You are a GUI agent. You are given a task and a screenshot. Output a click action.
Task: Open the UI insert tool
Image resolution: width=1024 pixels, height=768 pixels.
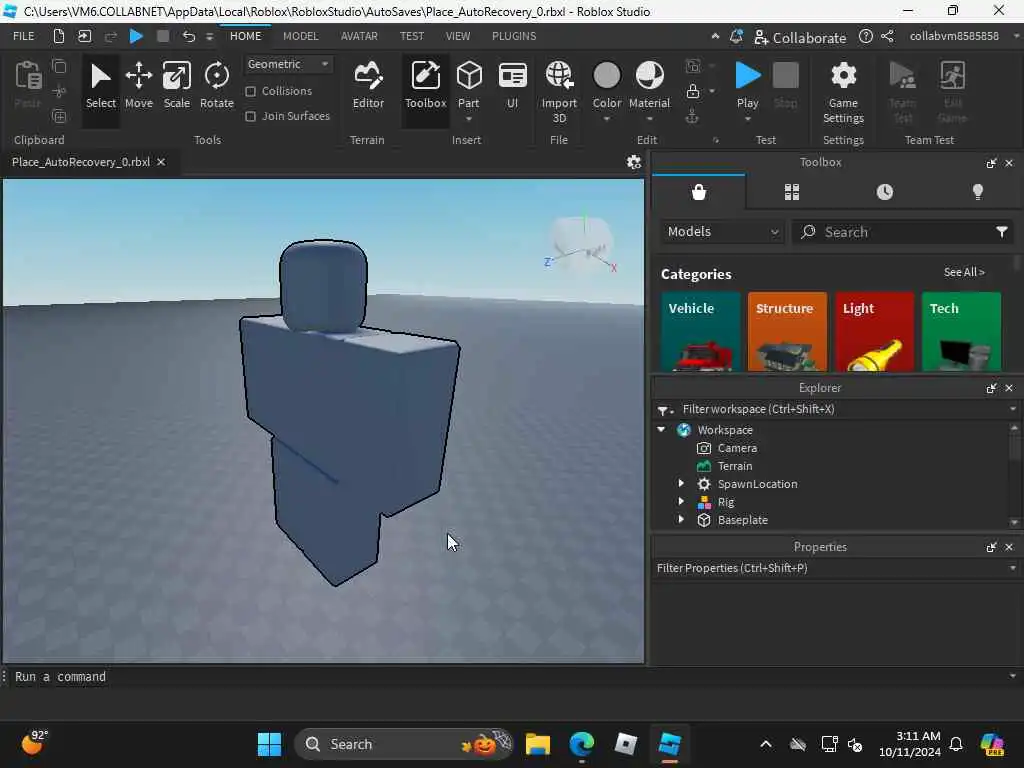click(x=513, y=86)
